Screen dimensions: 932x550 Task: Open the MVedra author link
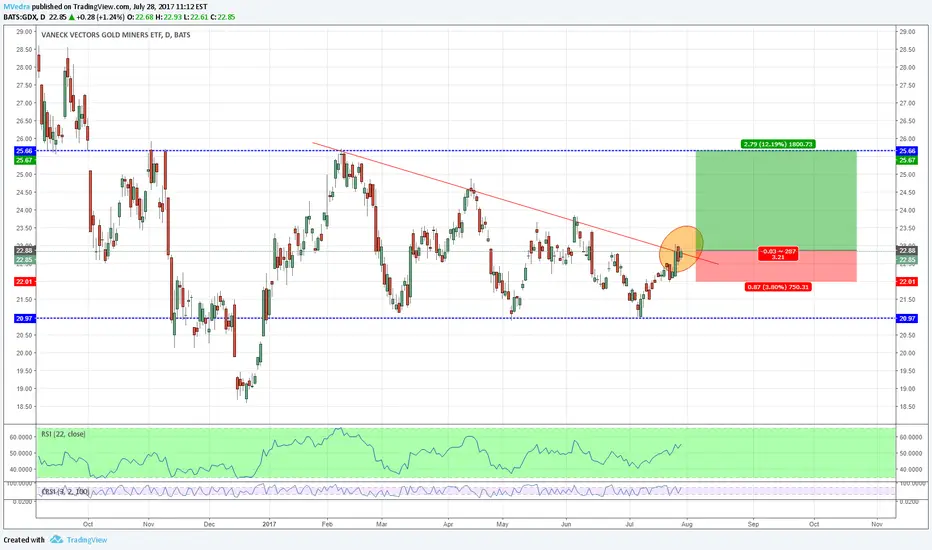coord(17,7)
